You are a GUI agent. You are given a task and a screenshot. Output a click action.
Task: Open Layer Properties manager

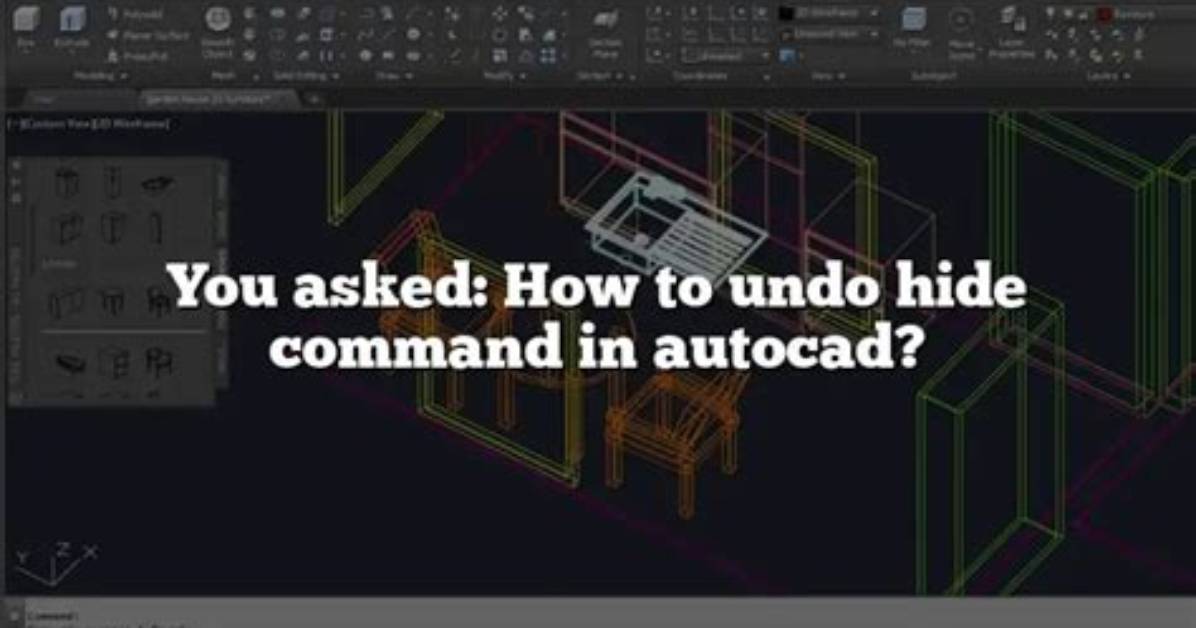1011,32
